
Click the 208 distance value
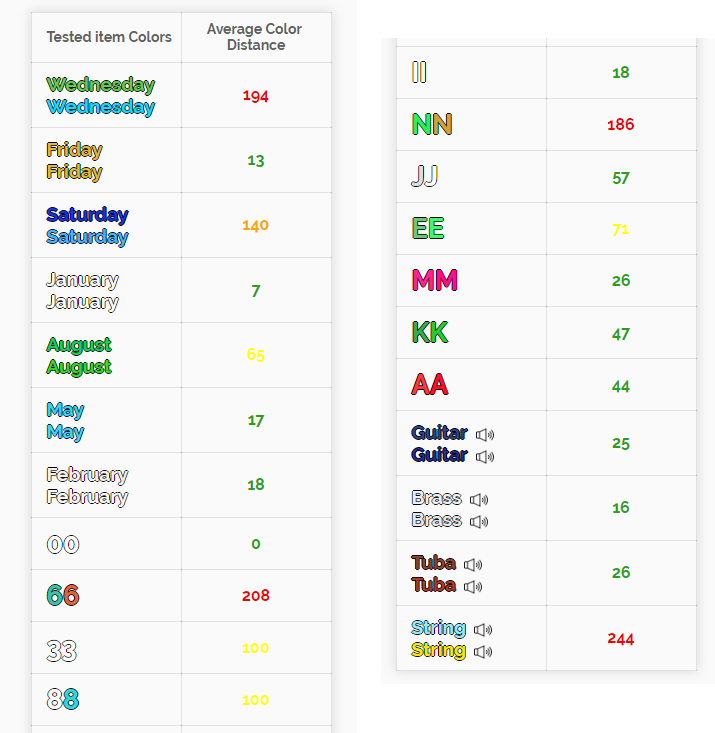(255, 596)
